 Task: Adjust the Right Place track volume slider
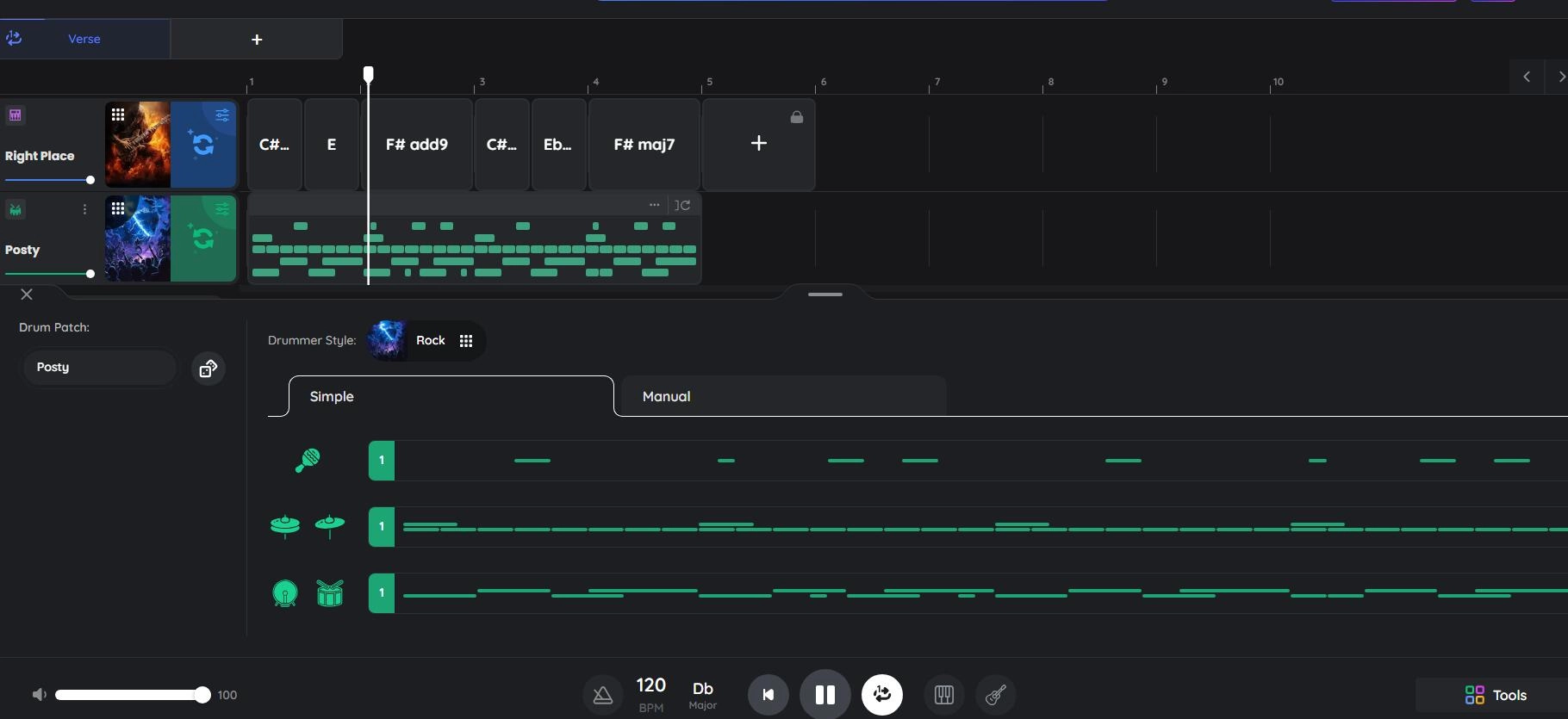pos(49,180)
